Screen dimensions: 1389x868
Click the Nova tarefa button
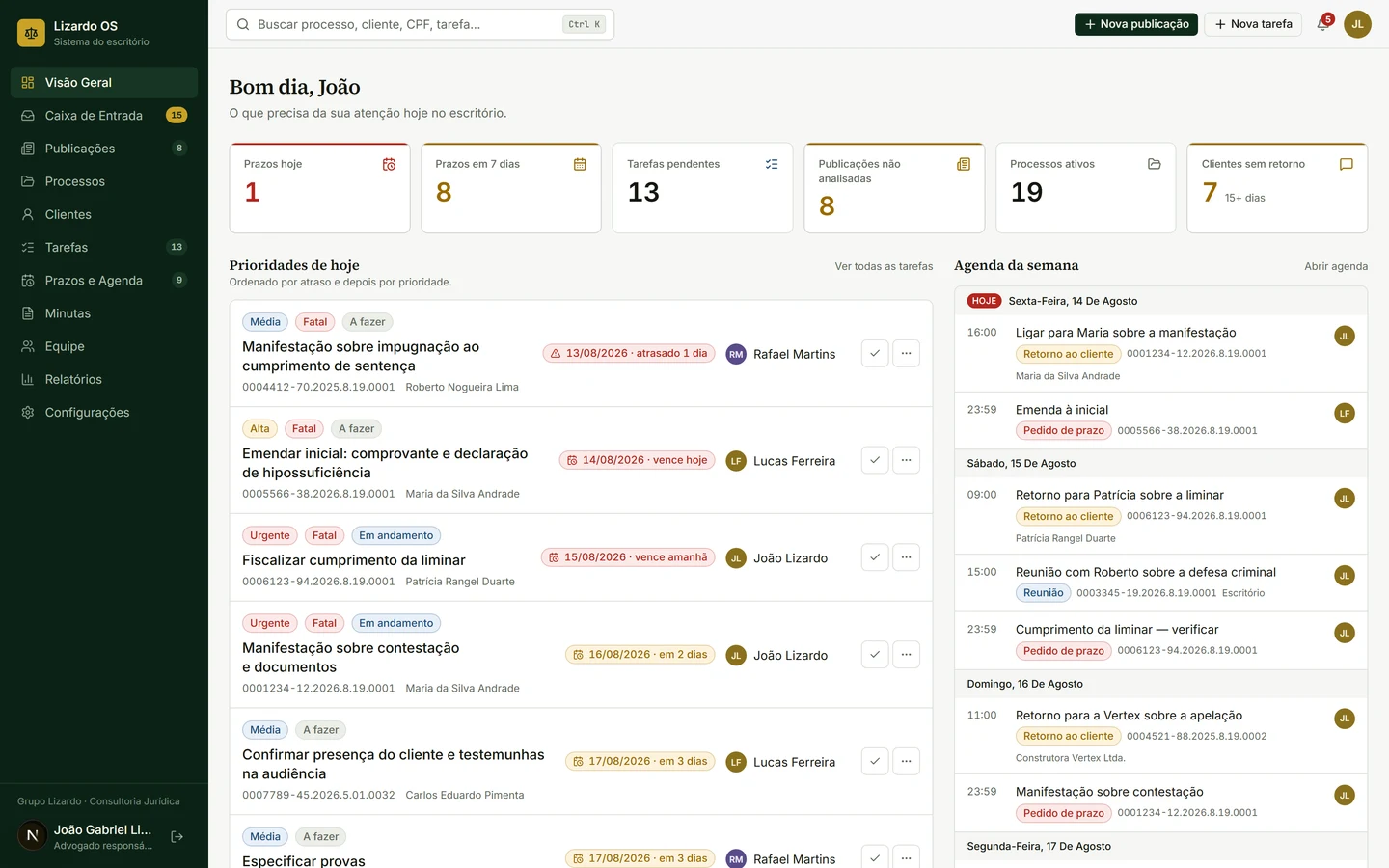click(x=1253, y=24)
